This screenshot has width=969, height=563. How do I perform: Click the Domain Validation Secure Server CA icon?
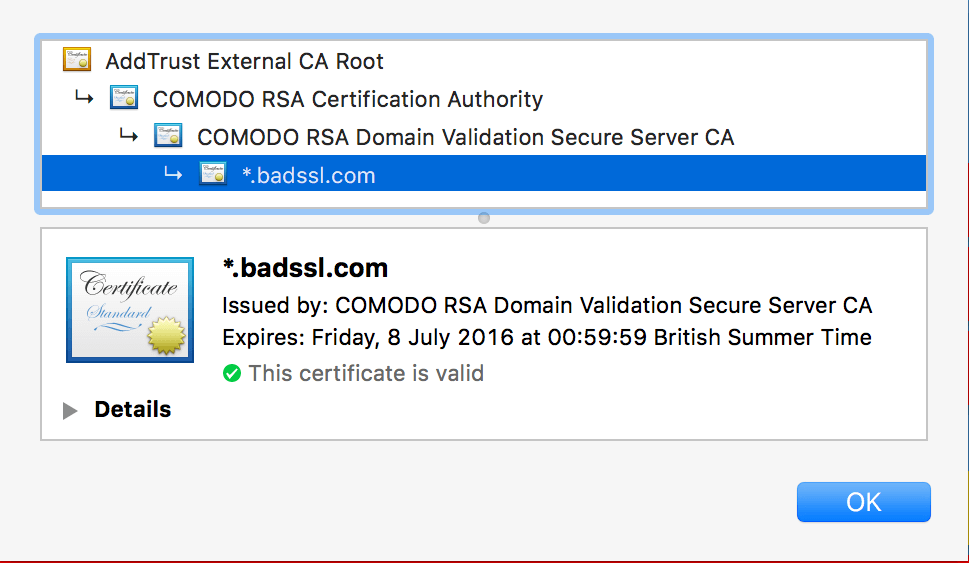168,135
